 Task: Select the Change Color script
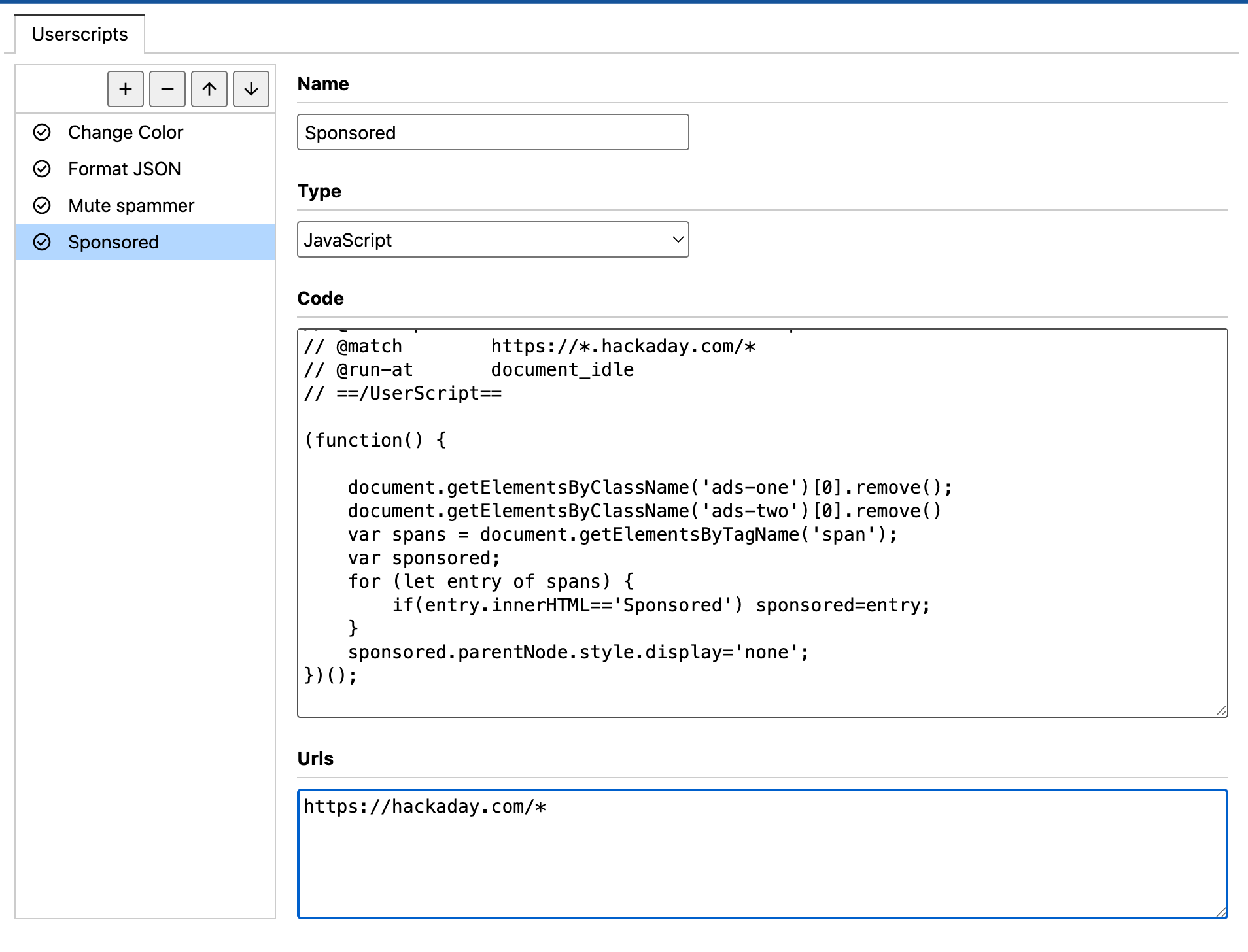[126, 132]
